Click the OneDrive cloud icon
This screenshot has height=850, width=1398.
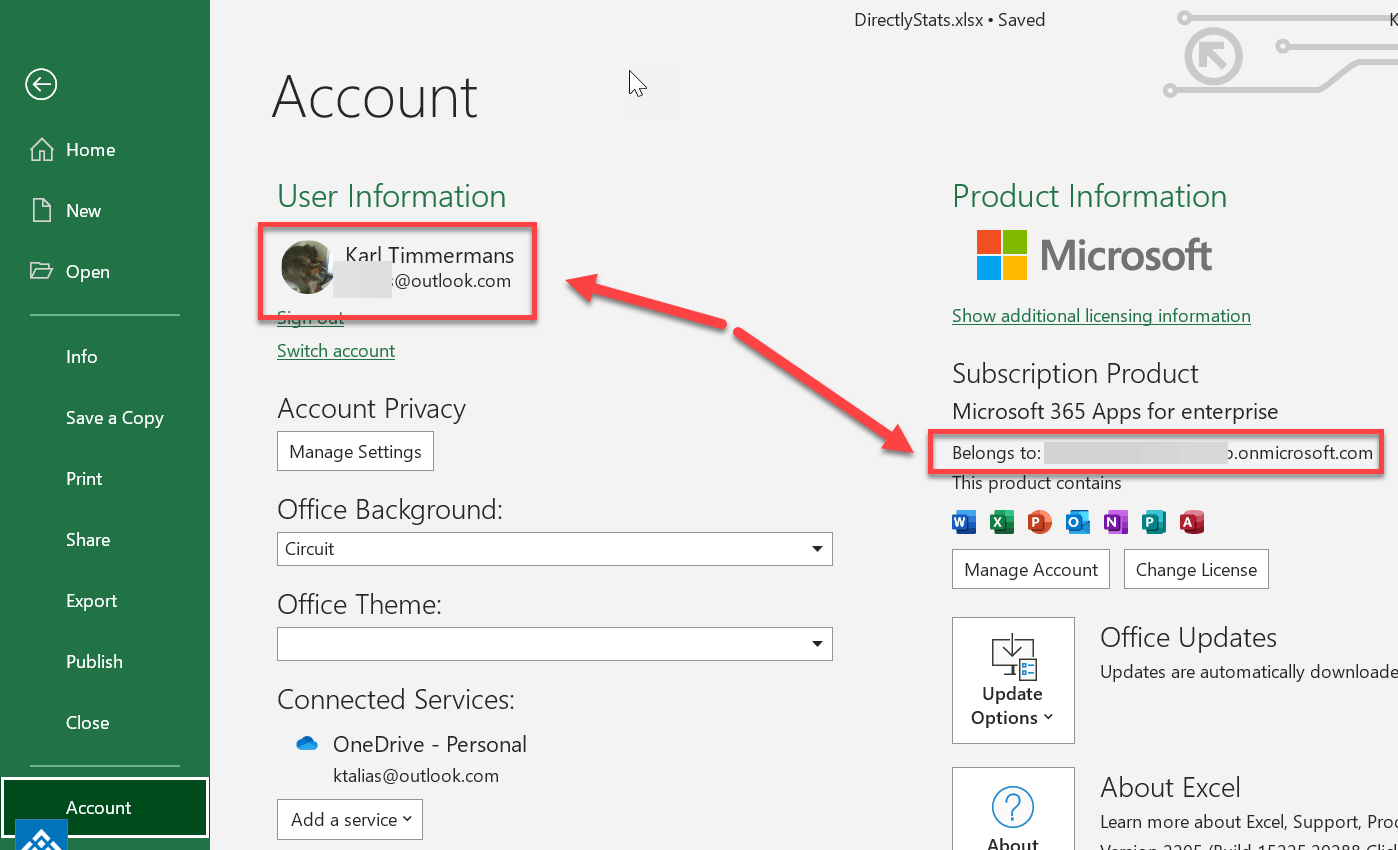[306, 744]
